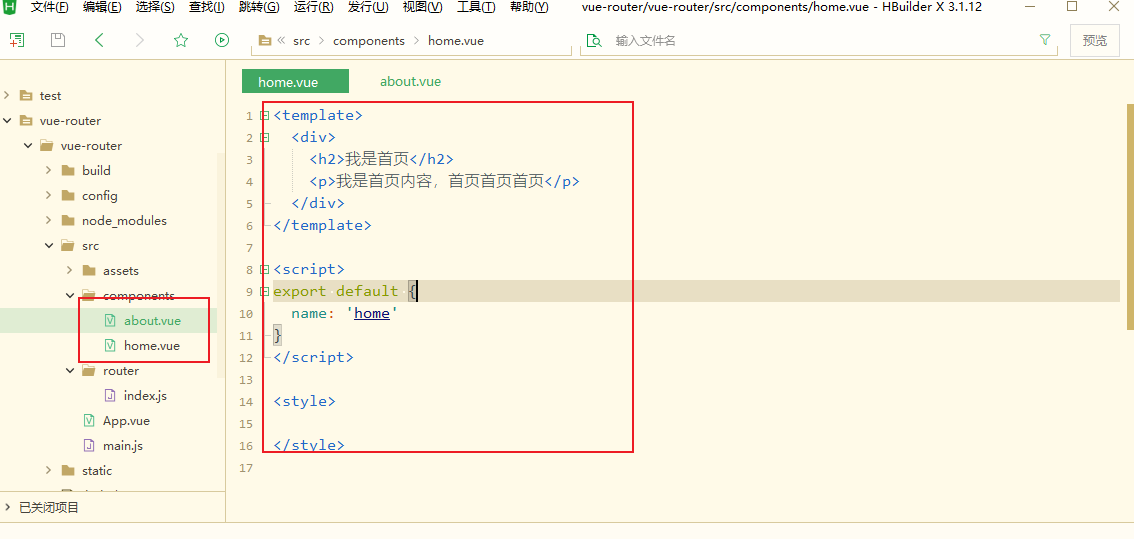Click the folder icon in breadcrumb bar
The width and height of the screenshot is (1134, 539).
265,41
